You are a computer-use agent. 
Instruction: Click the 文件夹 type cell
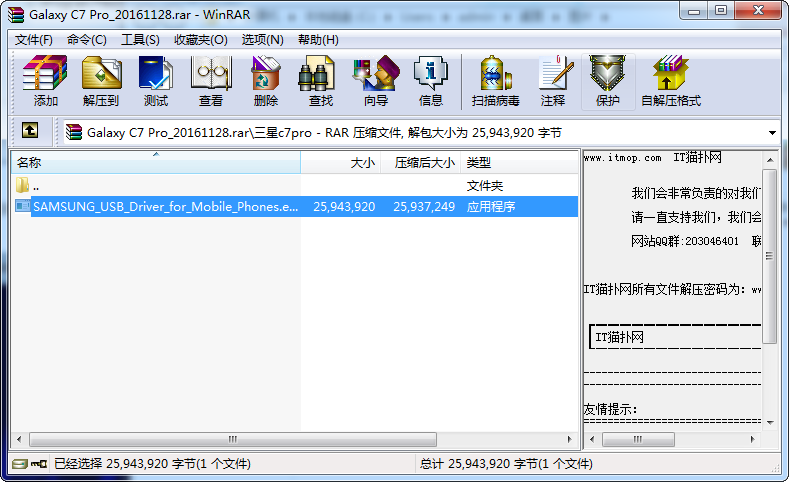(x=485, y=186)
